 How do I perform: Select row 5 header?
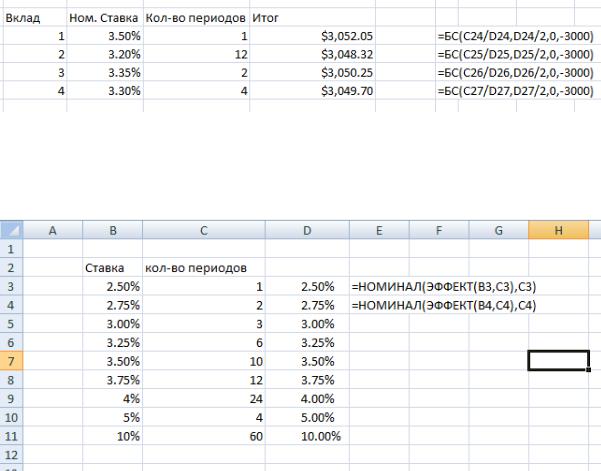click(x=11, y=324)
